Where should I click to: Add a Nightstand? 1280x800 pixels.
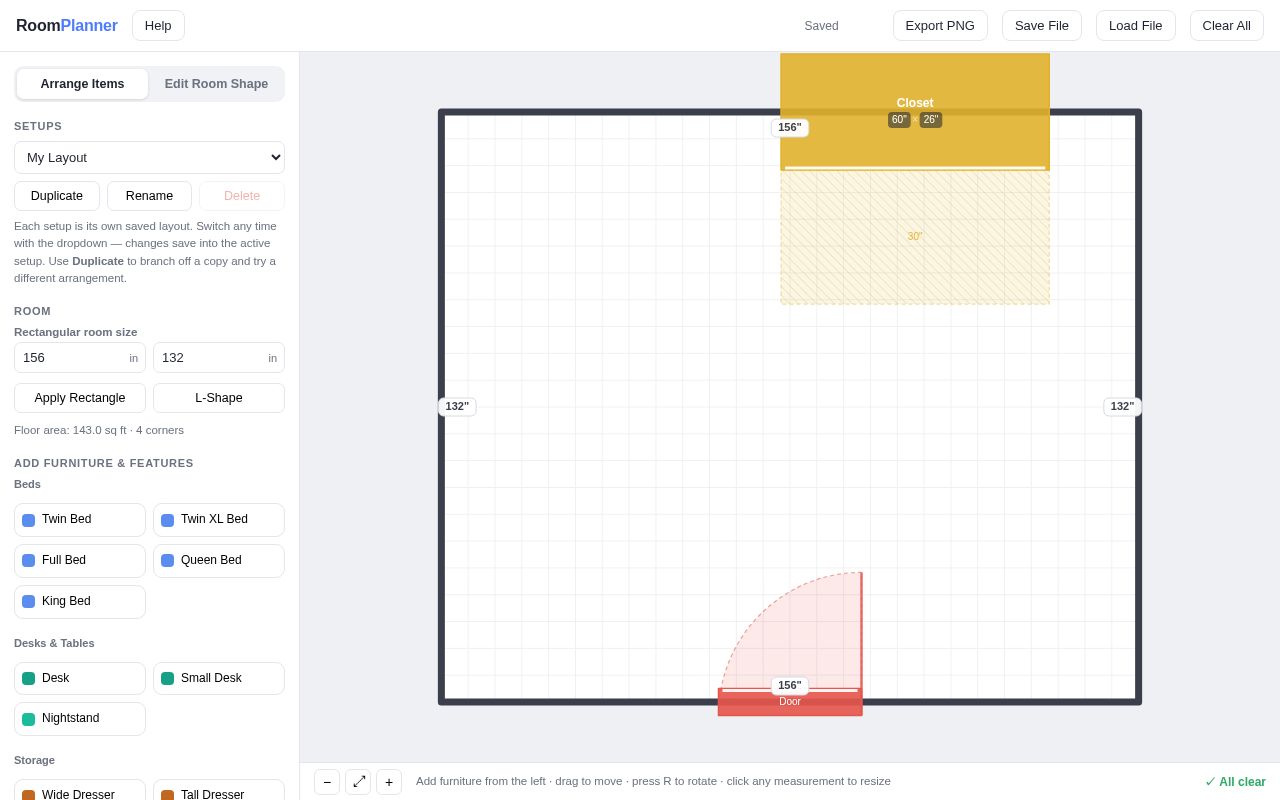point(80,719)
